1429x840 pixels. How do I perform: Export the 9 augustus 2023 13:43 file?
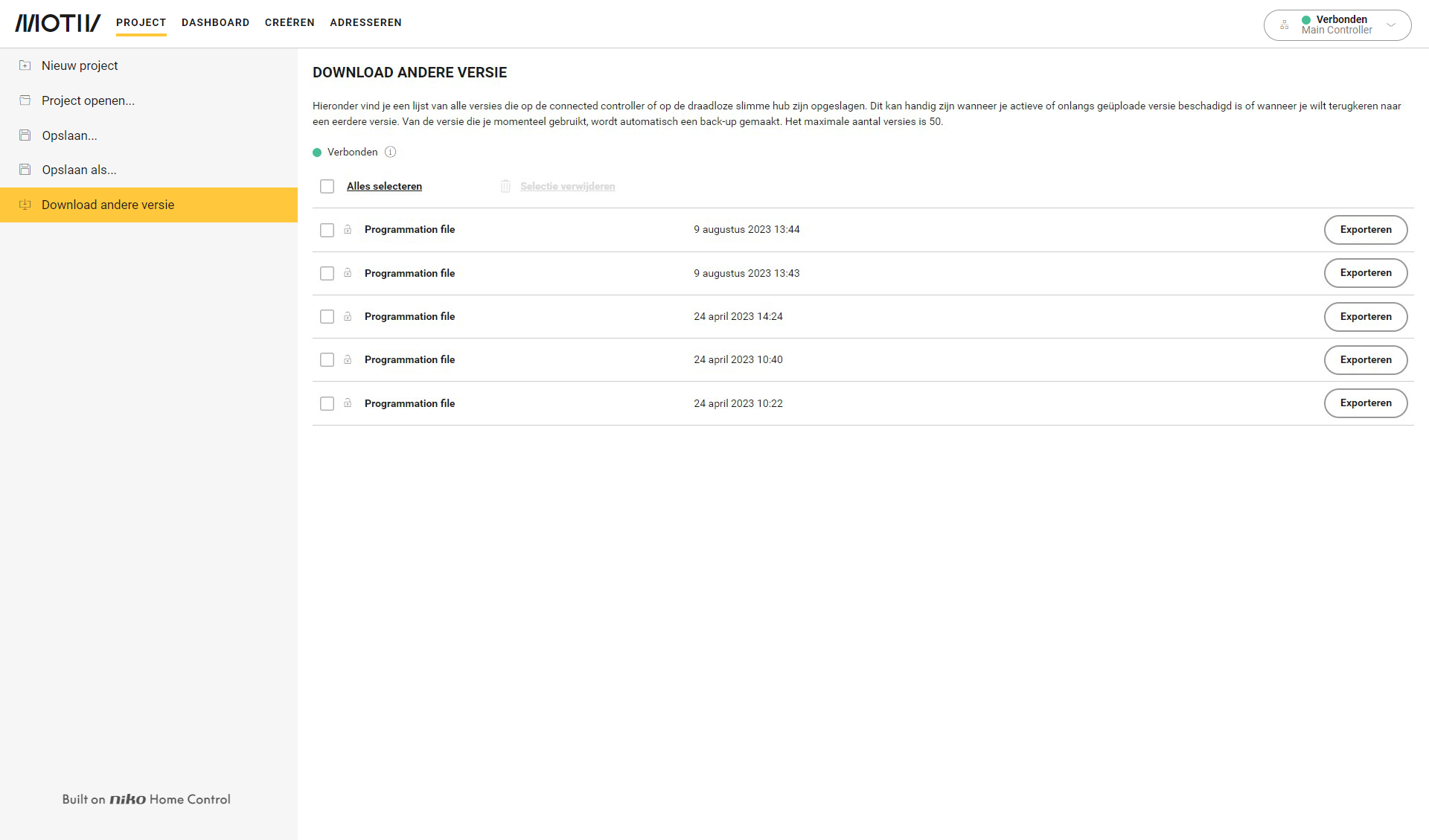click(x=1366, y=273)
